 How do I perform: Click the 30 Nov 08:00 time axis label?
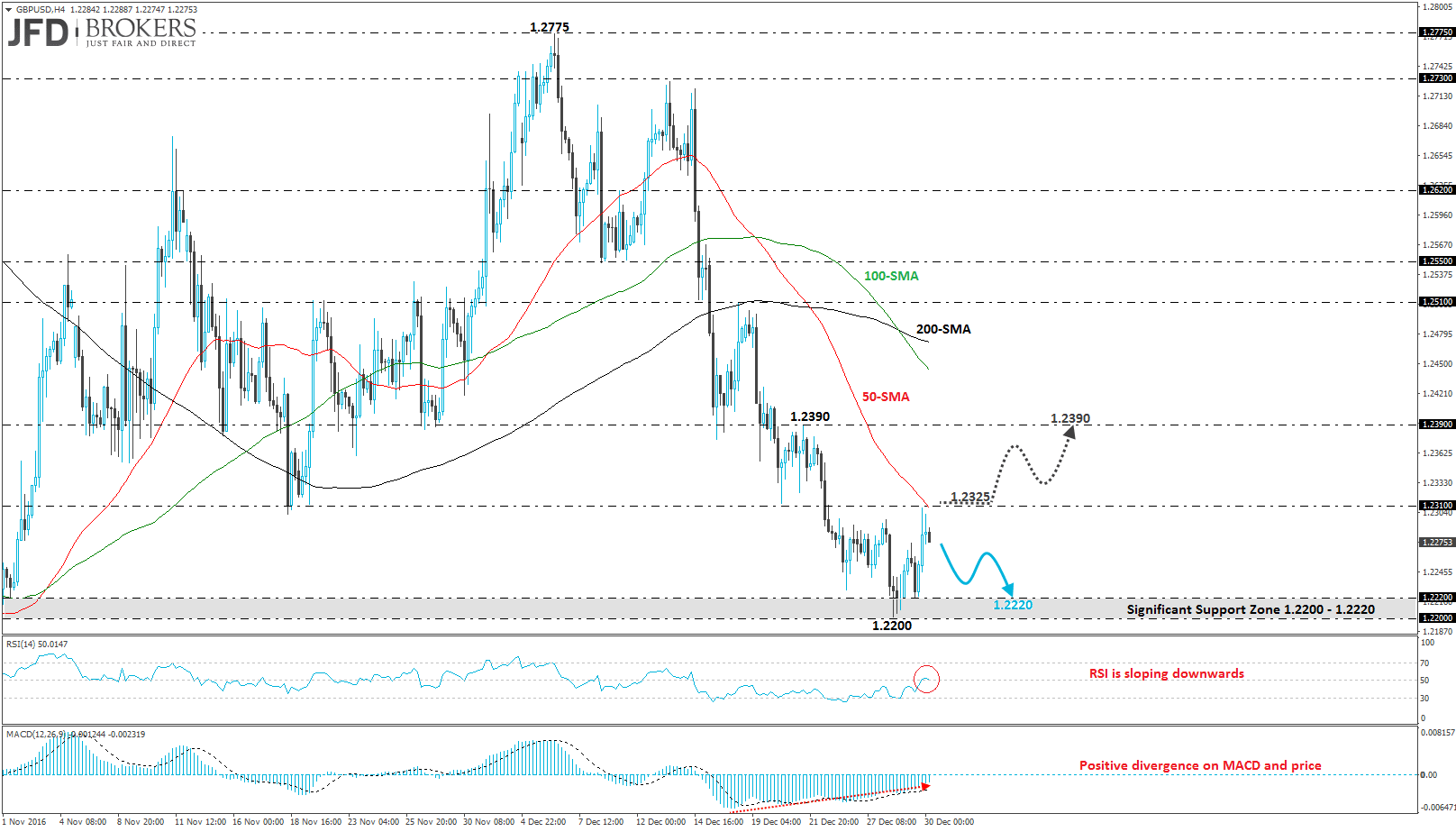click(489, 821)
